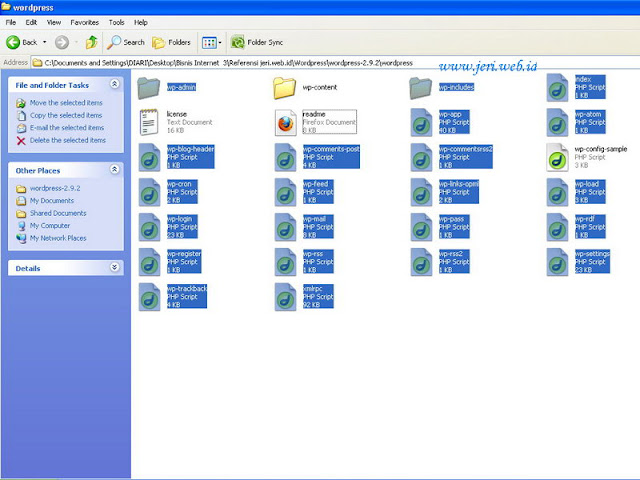The height and width of the screenshot is (480, 640).
Task: Collapse the File and Folder Tasks panel
Action: tap(115, 84)
